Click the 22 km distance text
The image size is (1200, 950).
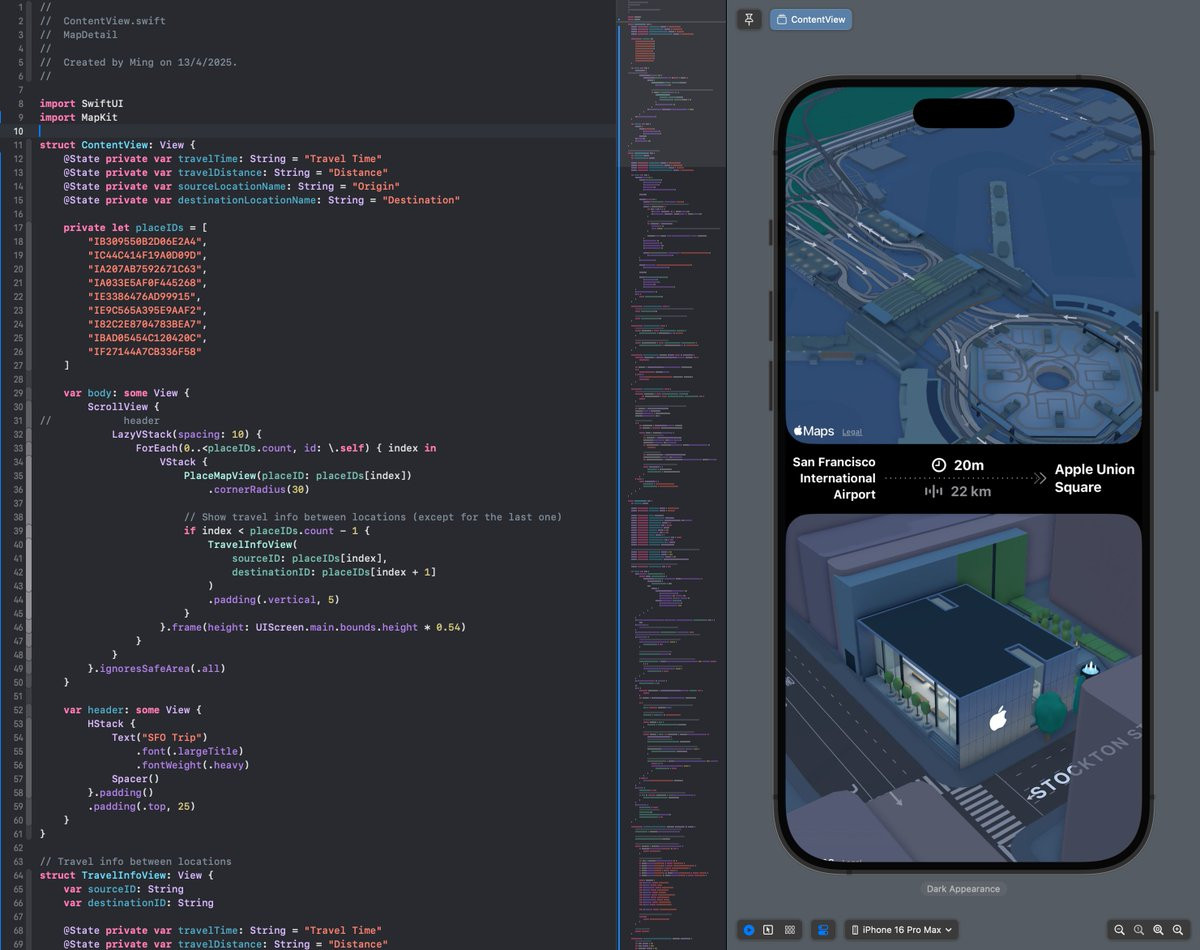pyautogui.click(x=971, y=491)
